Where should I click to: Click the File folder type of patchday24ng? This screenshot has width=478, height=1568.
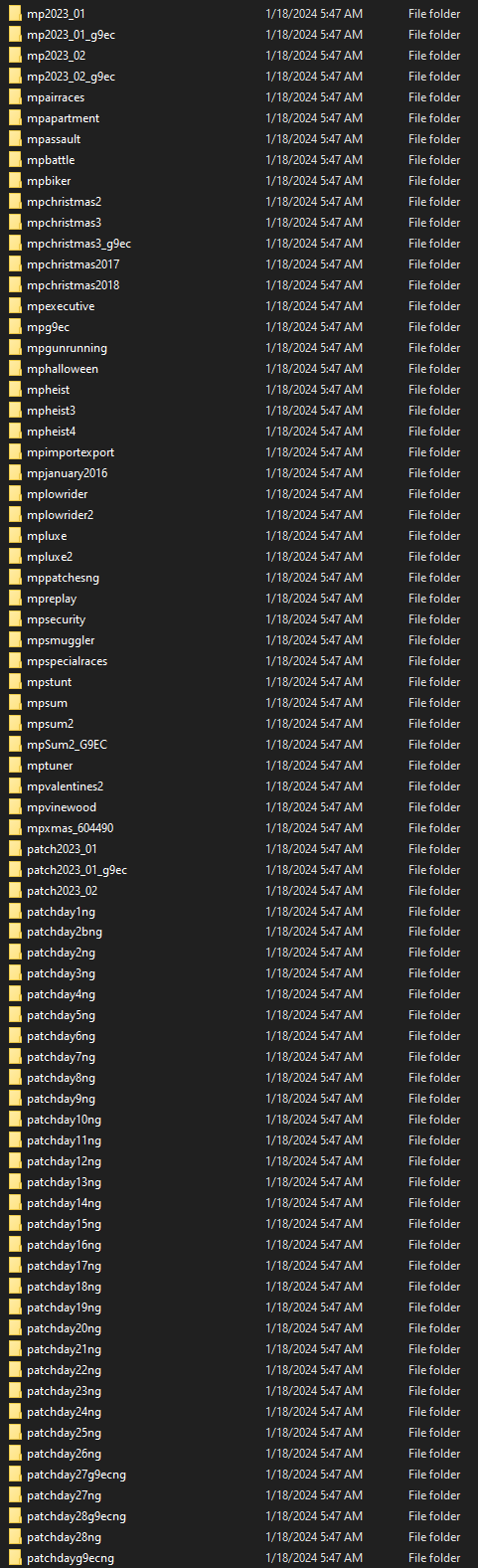tap(434, 1412)
